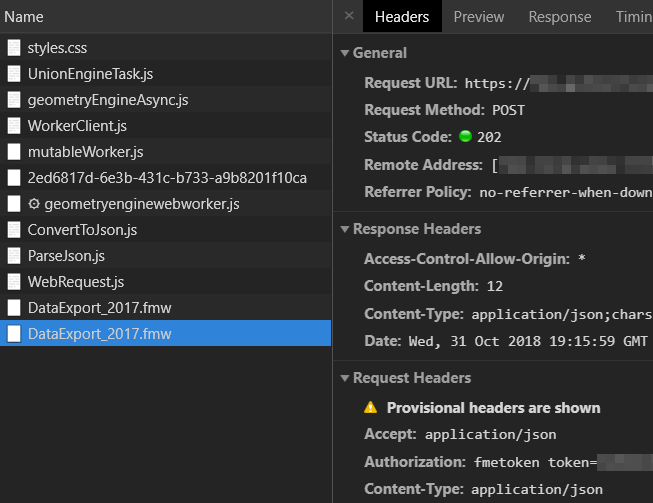Viewport: 653px width, 503px height.
Task: Select the geometryenginewebworker.js request
Action: click(166, 204)
